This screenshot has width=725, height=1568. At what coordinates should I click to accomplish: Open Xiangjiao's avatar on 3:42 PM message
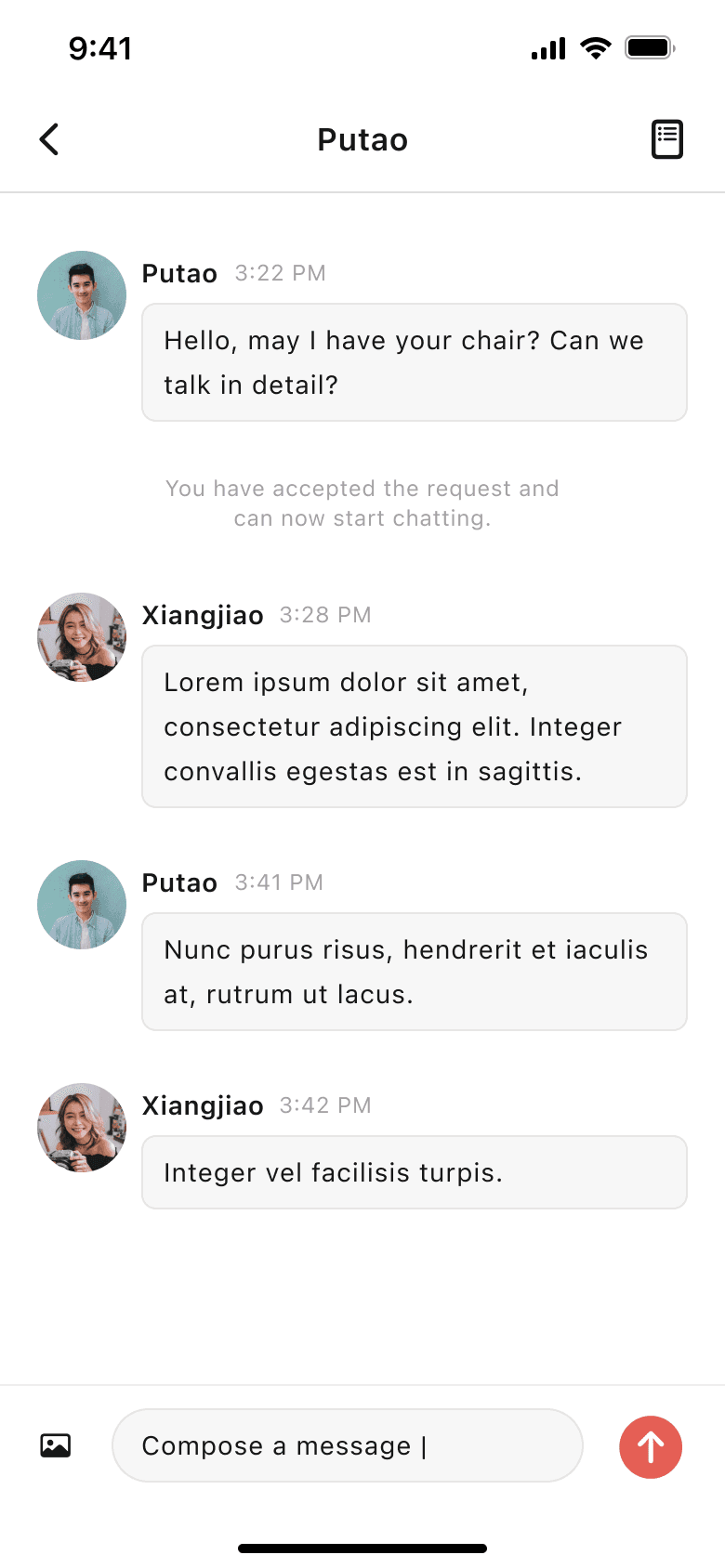point(82,1128)
